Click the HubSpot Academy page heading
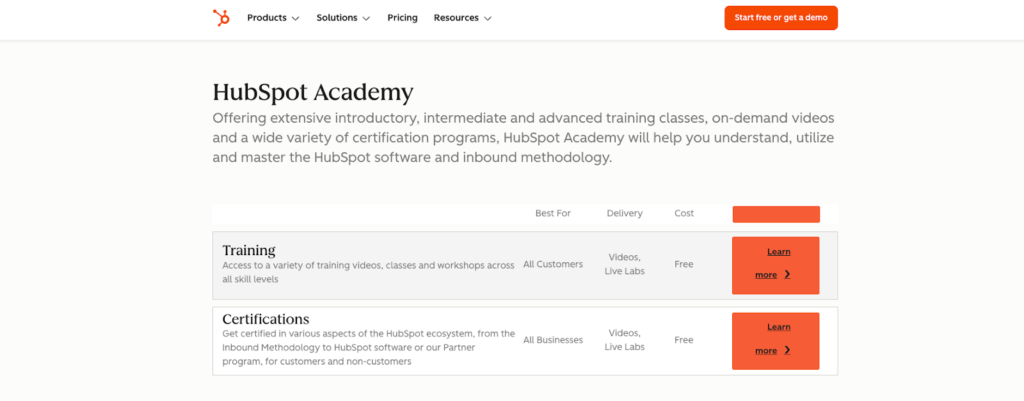Screen dimensions: 1024x401 coord(313,93)
